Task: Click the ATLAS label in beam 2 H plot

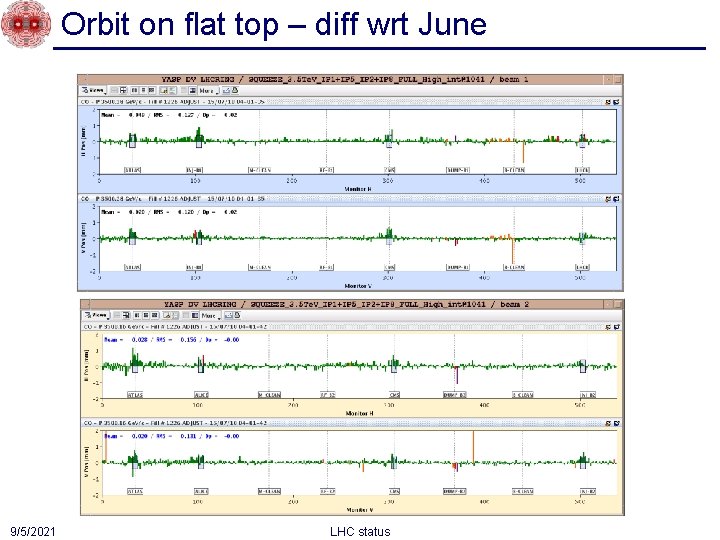Action: tap(135, 395)
